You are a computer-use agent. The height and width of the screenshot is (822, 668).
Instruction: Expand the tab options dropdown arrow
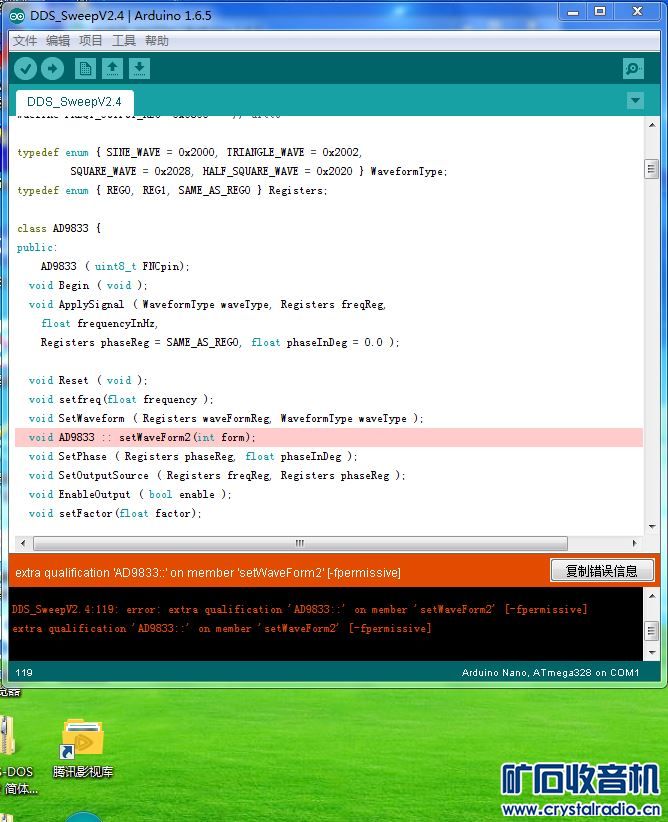click(x=635, y=100)
